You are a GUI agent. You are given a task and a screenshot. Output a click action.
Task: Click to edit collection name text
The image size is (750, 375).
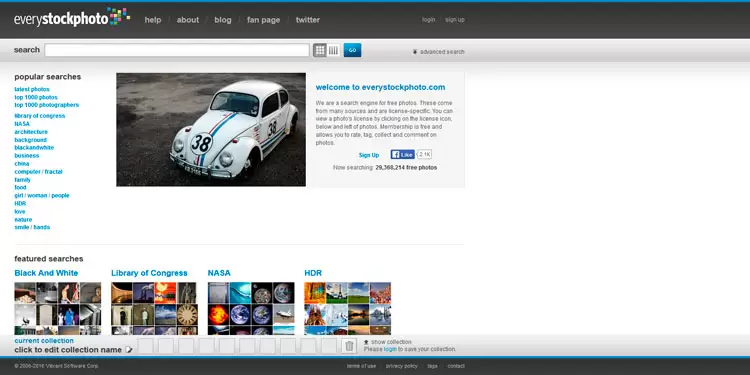[x=68, y=350]
